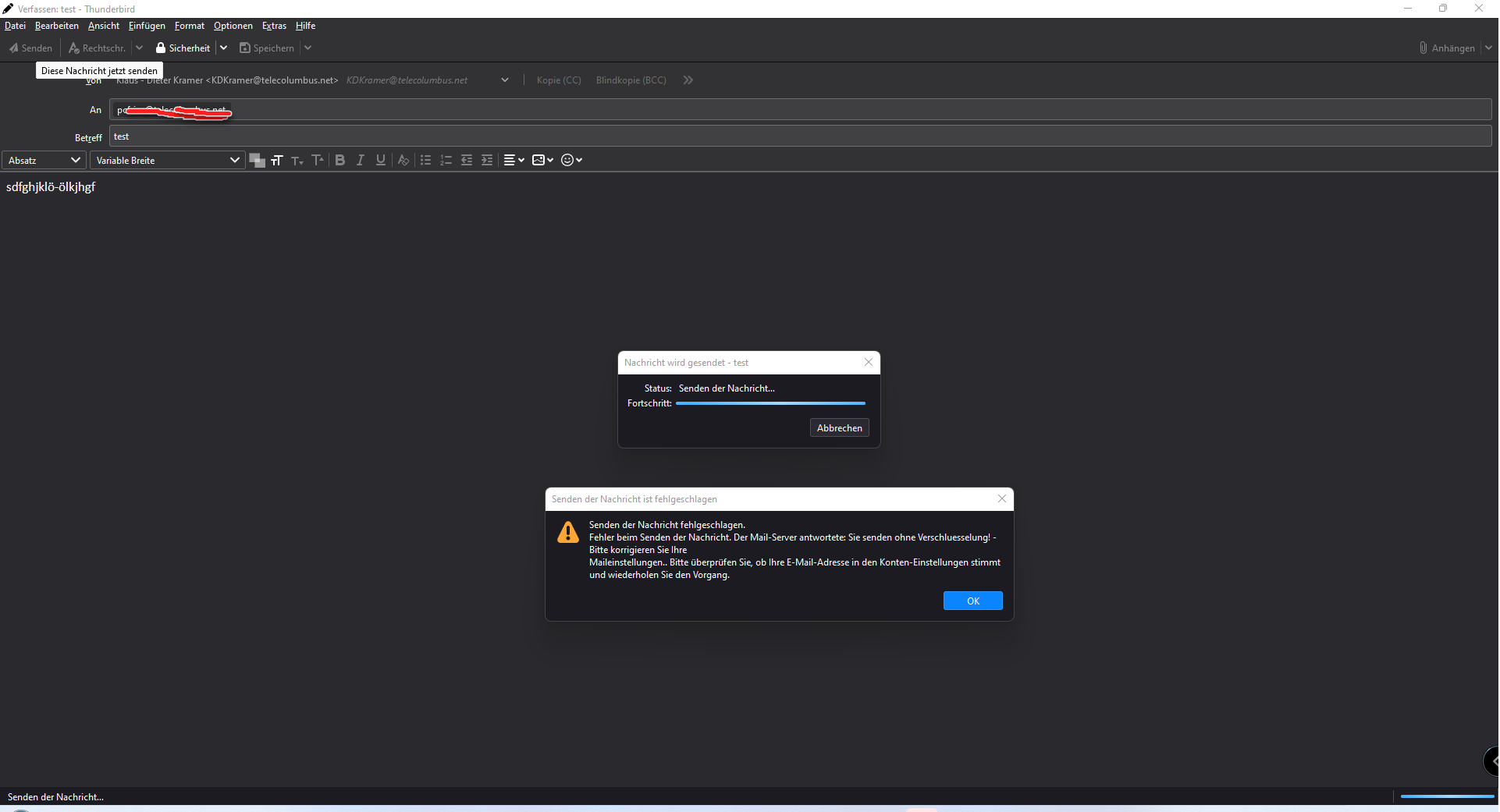Open the Extras menu
The image size is (1500, 812).
click(274, 26)
